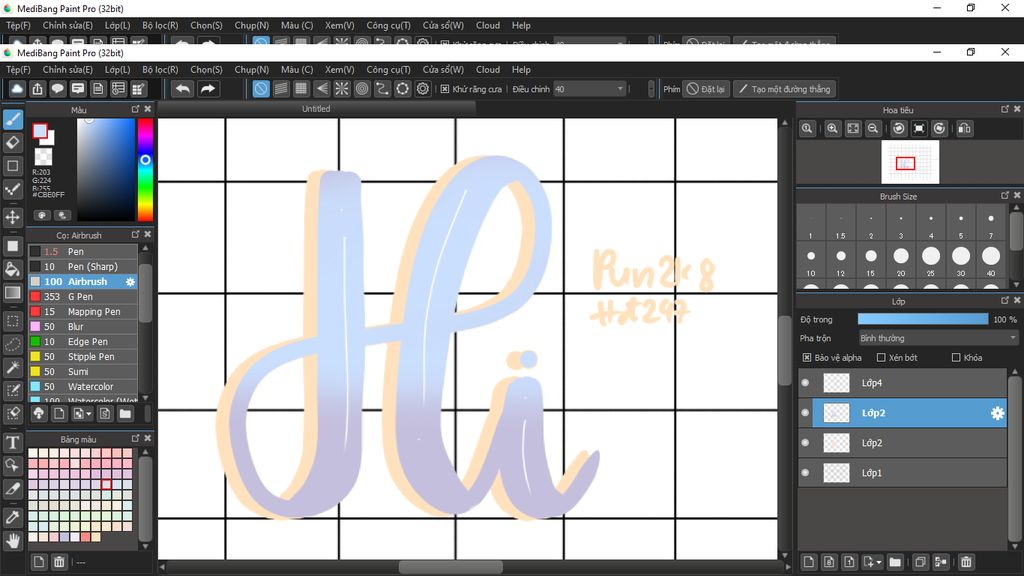Zoom out on Navigator panel
The image size is (1024, 576).
872,129
